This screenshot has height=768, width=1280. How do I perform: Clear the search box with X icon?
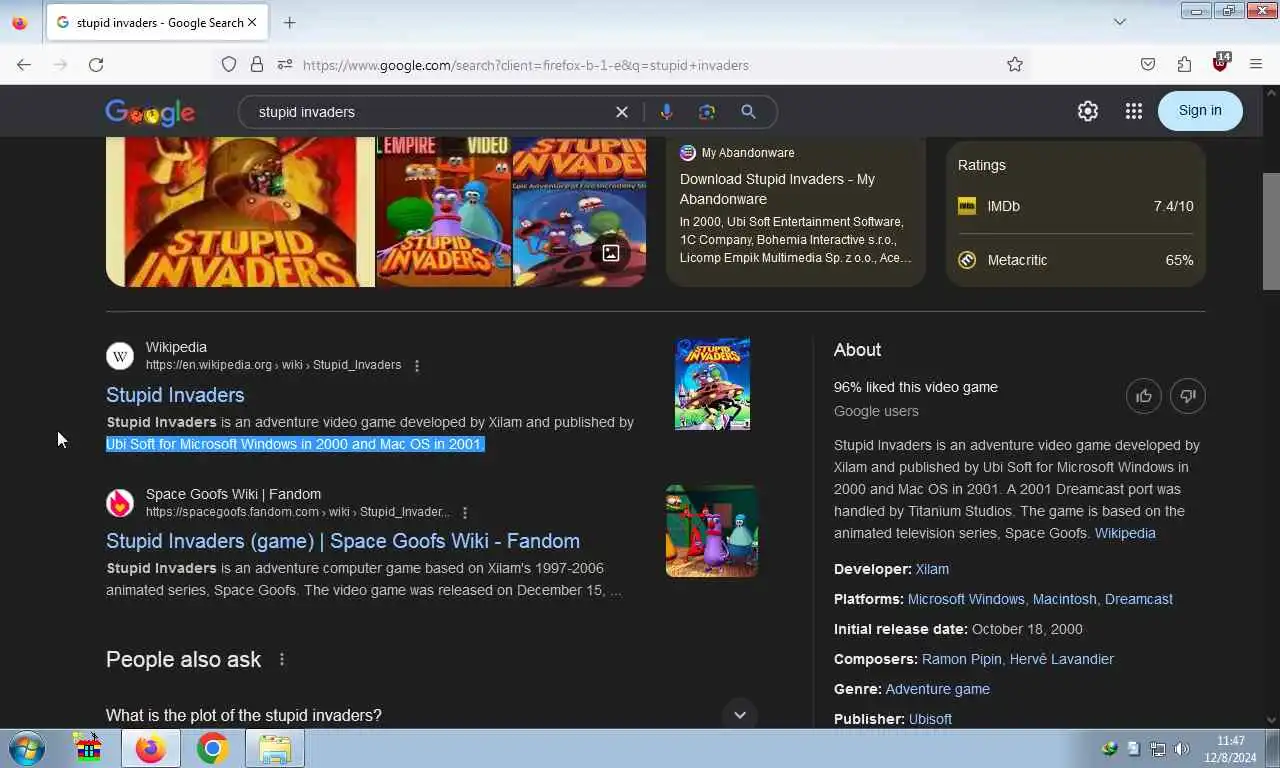point(622,112)
